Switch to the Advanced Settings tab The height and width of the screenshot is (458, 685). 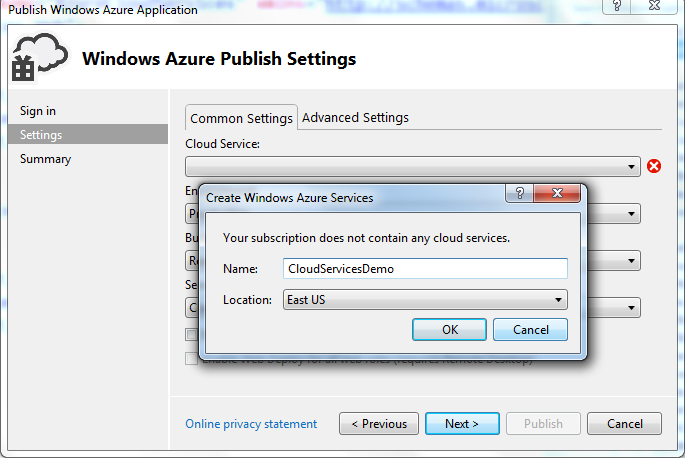point(355,118)
